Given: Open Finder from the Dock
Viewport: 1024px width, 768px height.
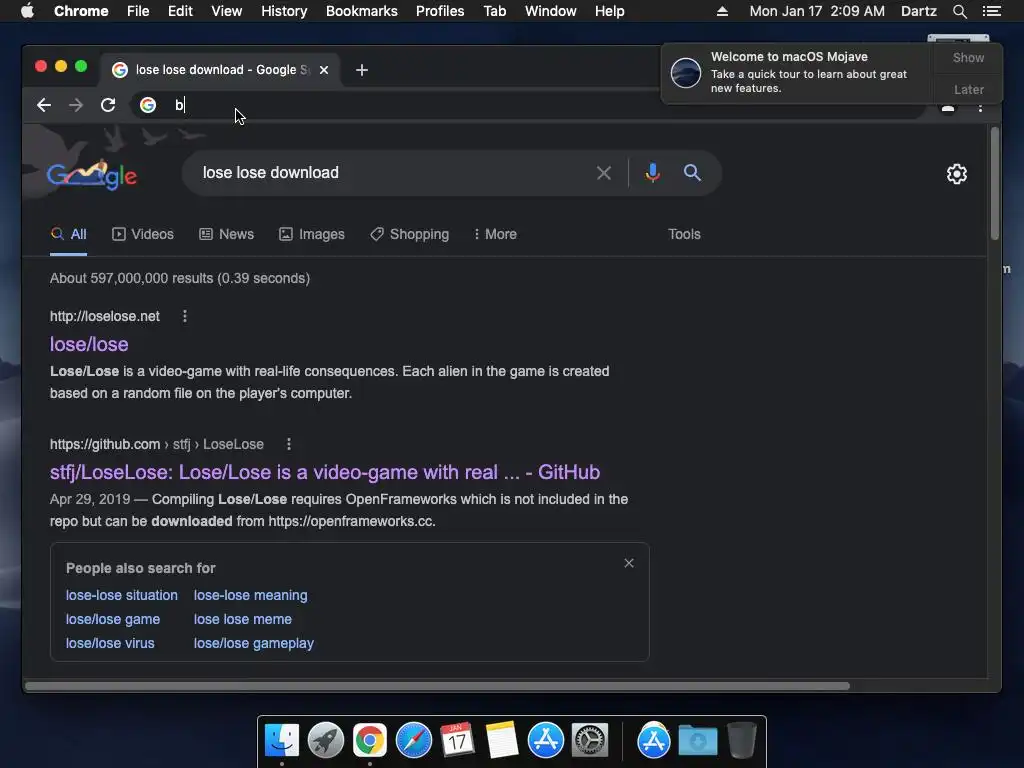Looking at the screenshot, I should click(x=282, y=741).
